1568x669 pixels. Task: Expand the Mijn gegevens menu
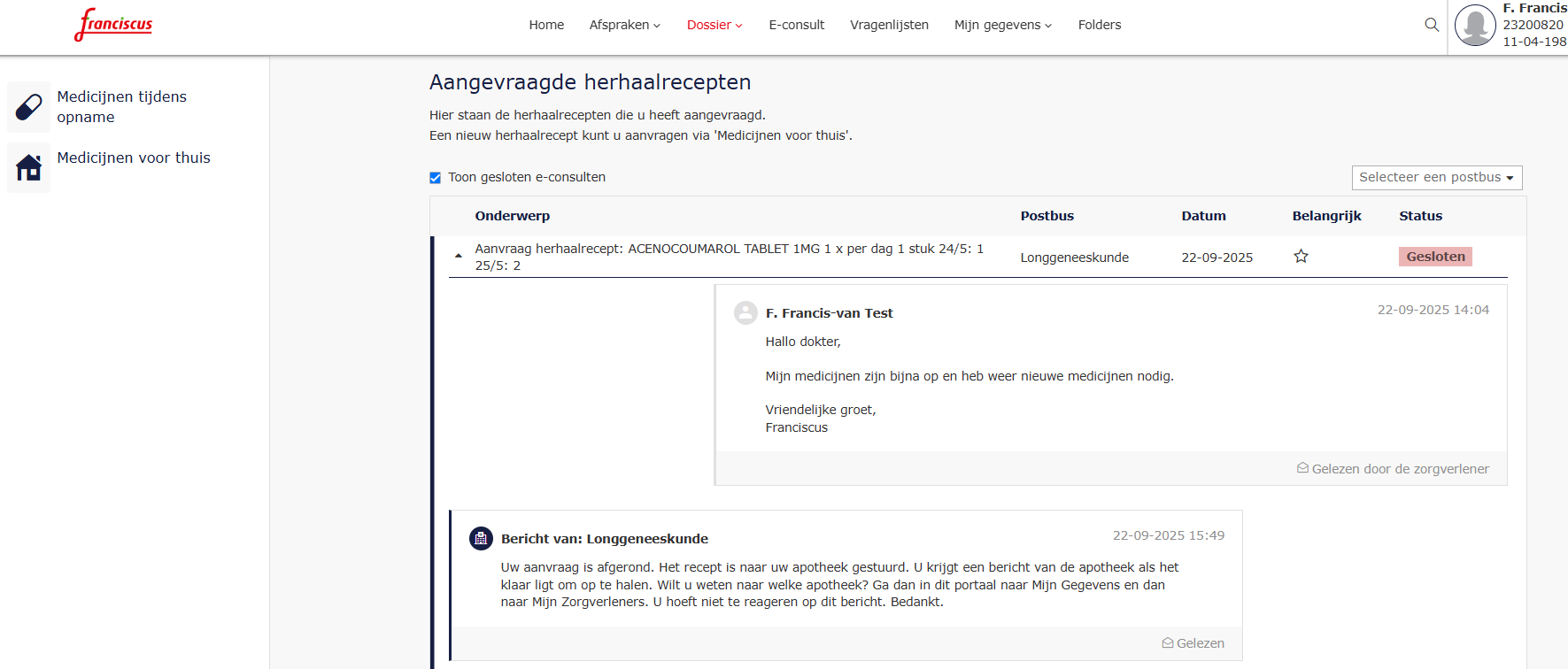tap(1002, 25)
